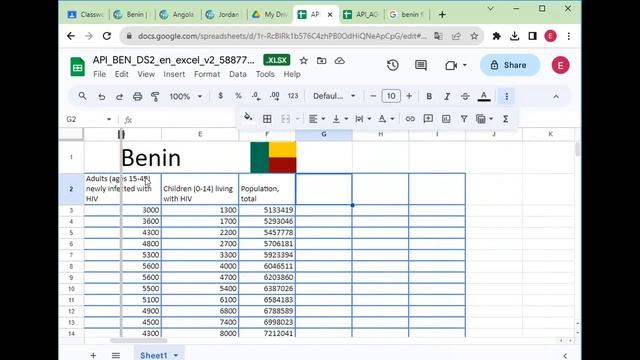Decrease font size with minus button

[373, 96]
